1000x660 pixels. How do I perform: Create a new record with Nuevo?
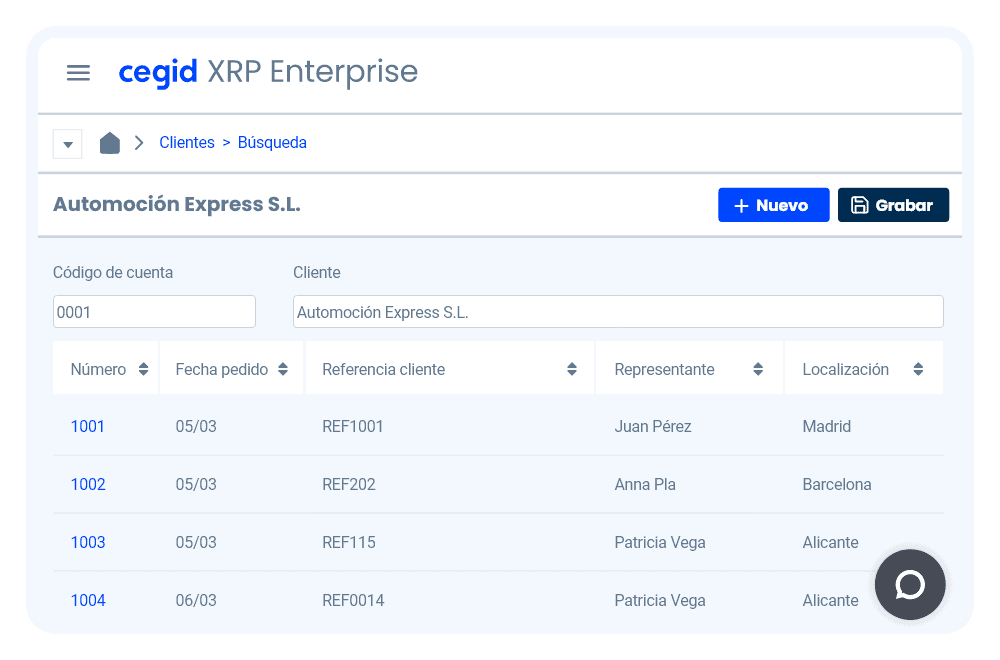click(773, 205)
